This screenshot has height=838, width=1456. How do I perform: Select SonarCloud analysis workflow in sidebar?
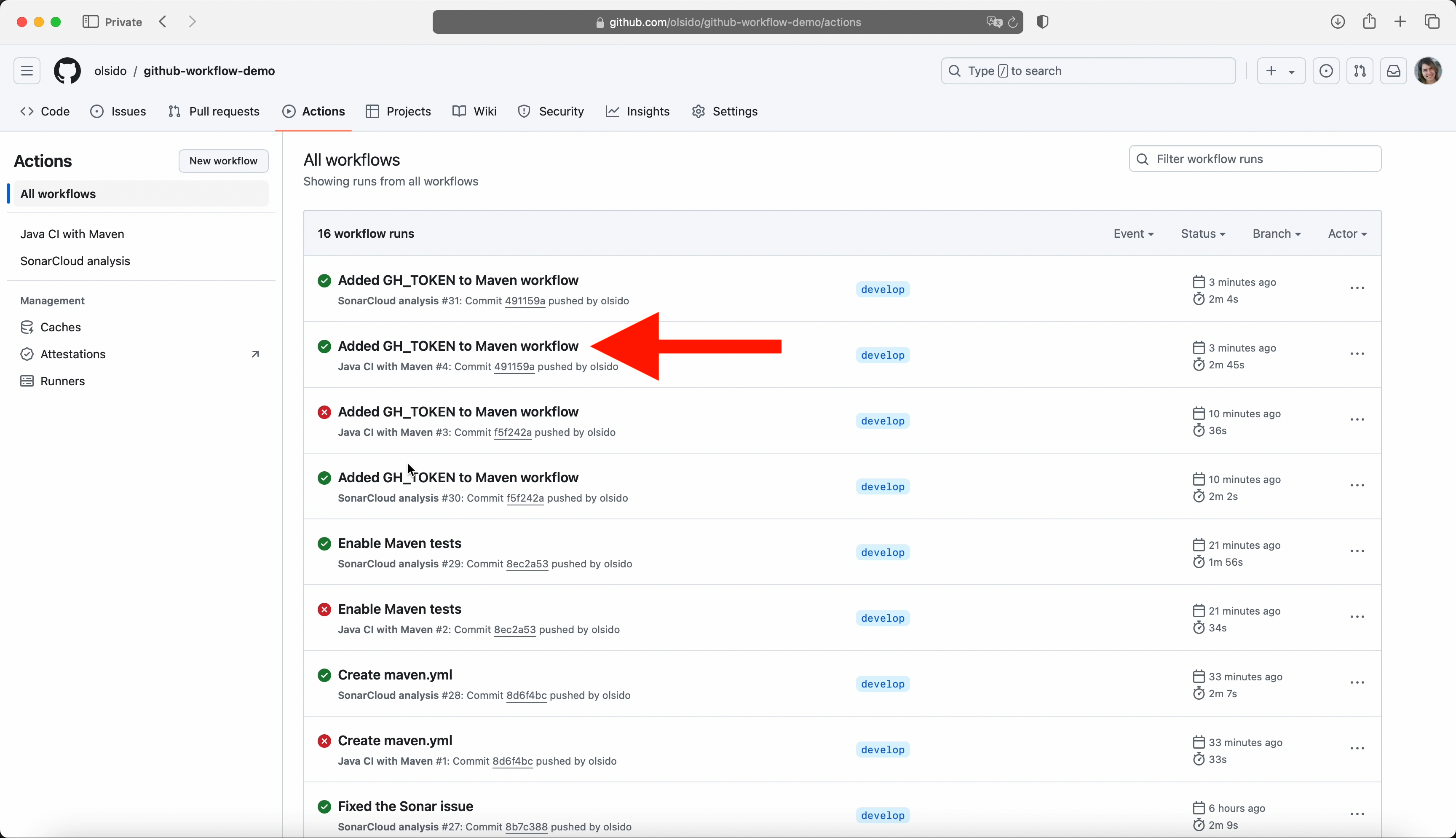75,261
